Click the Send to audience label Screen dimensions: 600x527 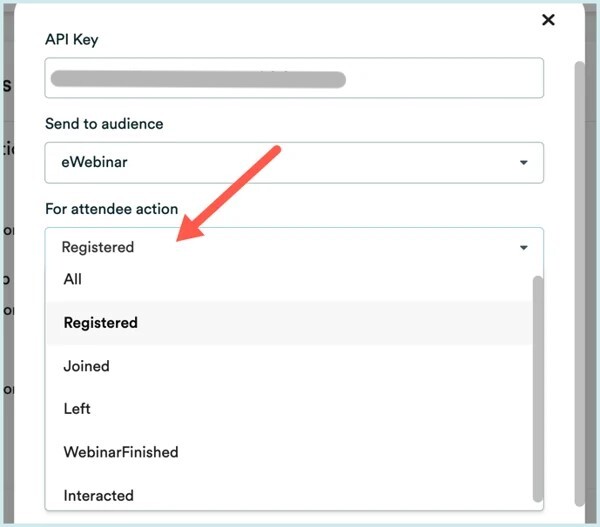pyautogui.click(x=104, y=124)
